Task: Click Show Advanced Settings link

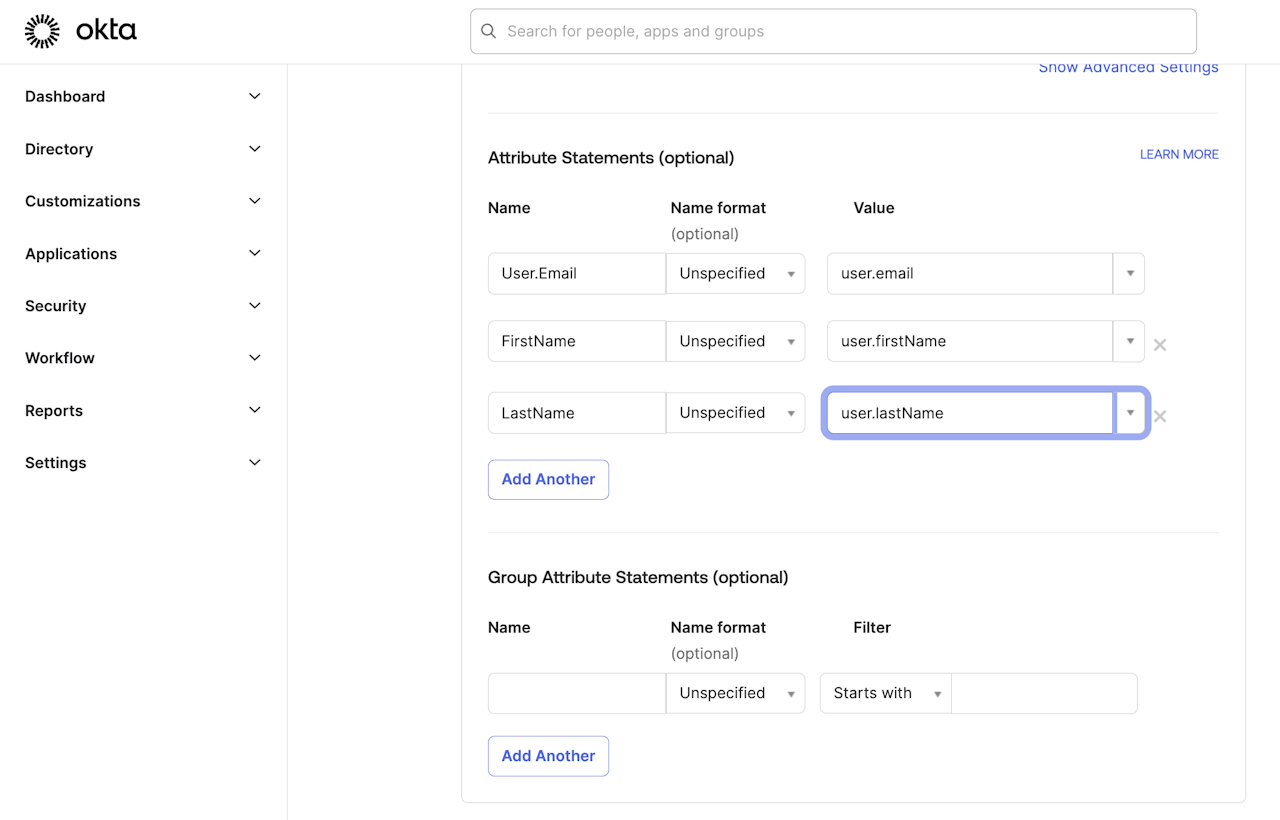Action: (1128, 68)
